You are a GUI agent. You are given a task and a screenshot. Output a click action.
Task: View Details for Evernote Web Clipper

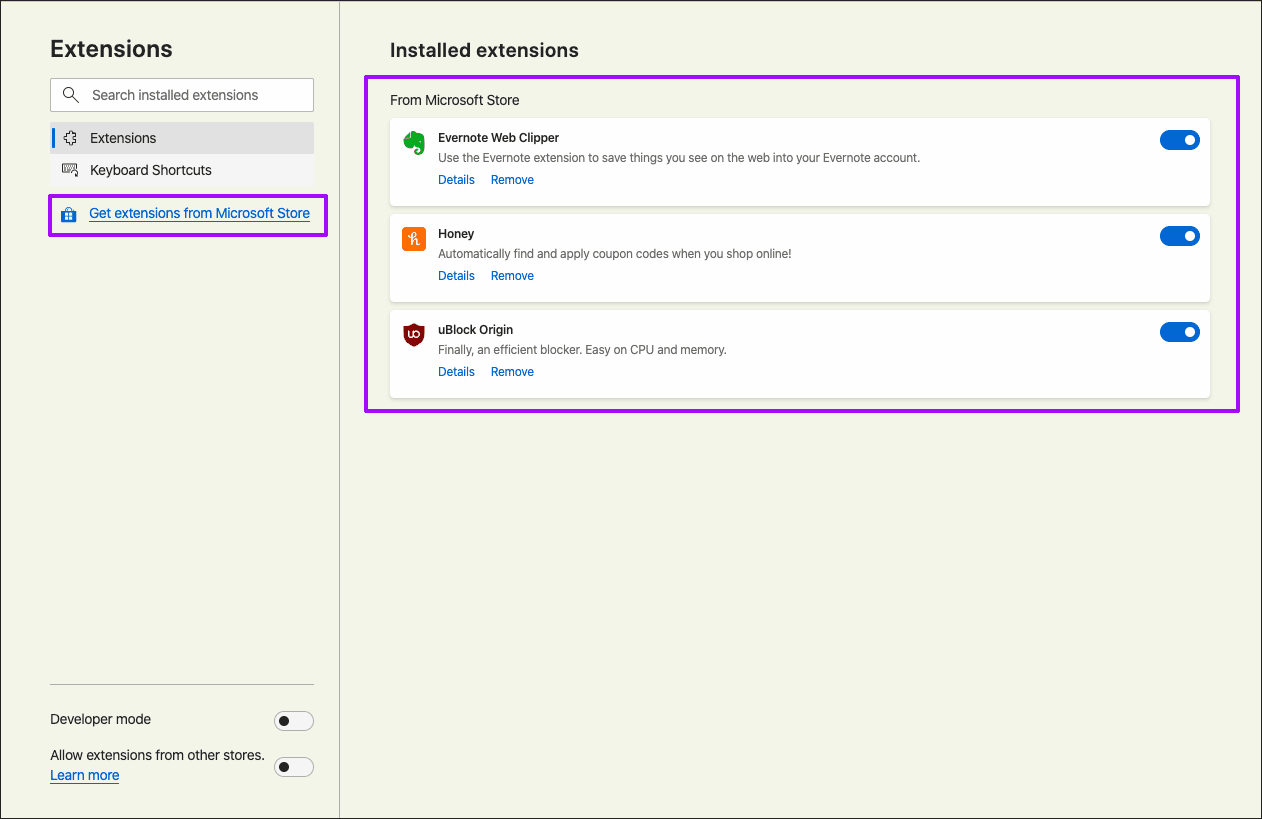tap(456, 180)
